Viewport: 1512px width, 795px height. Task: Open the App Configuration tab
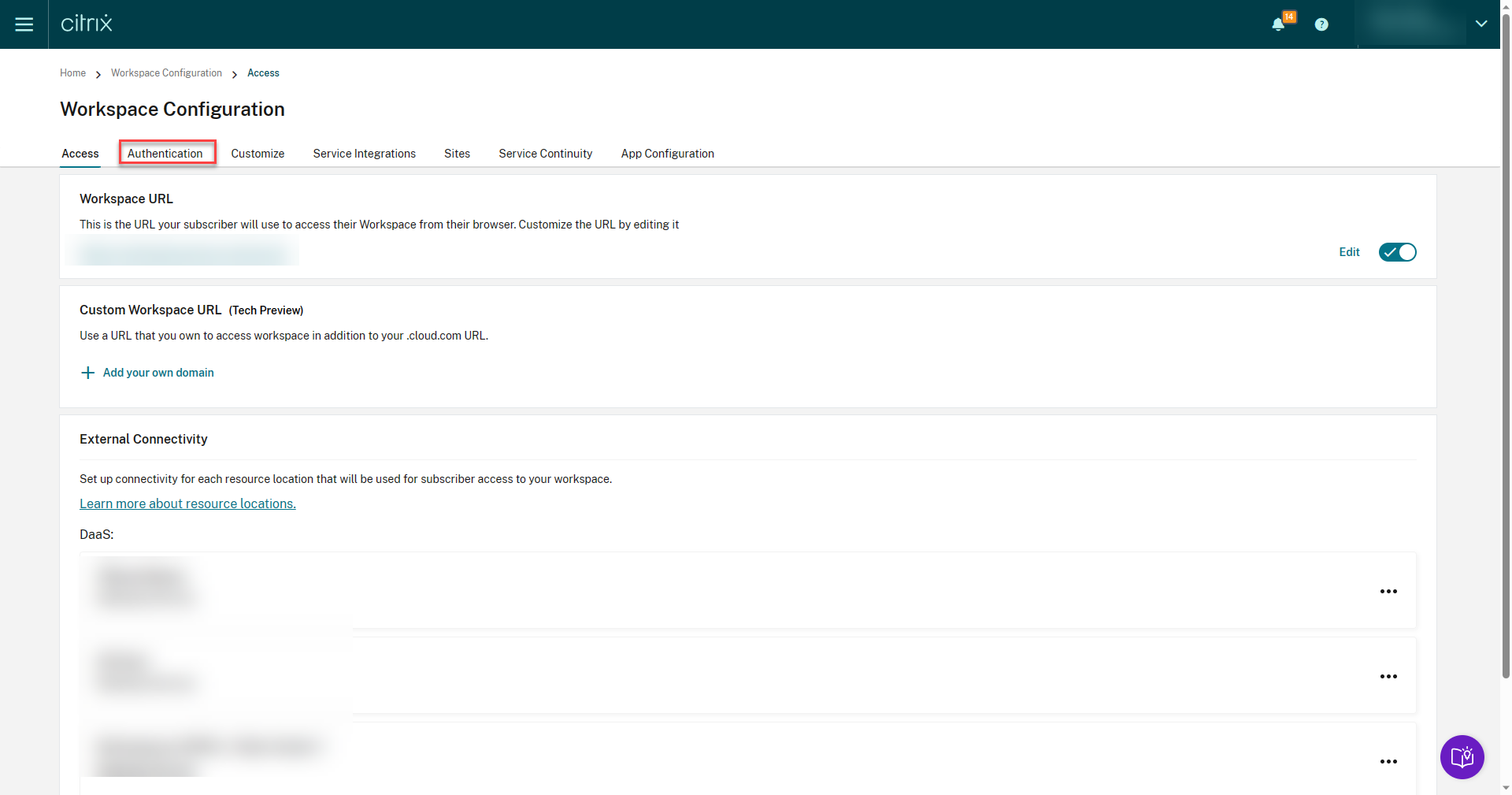(x=668, y=154)
